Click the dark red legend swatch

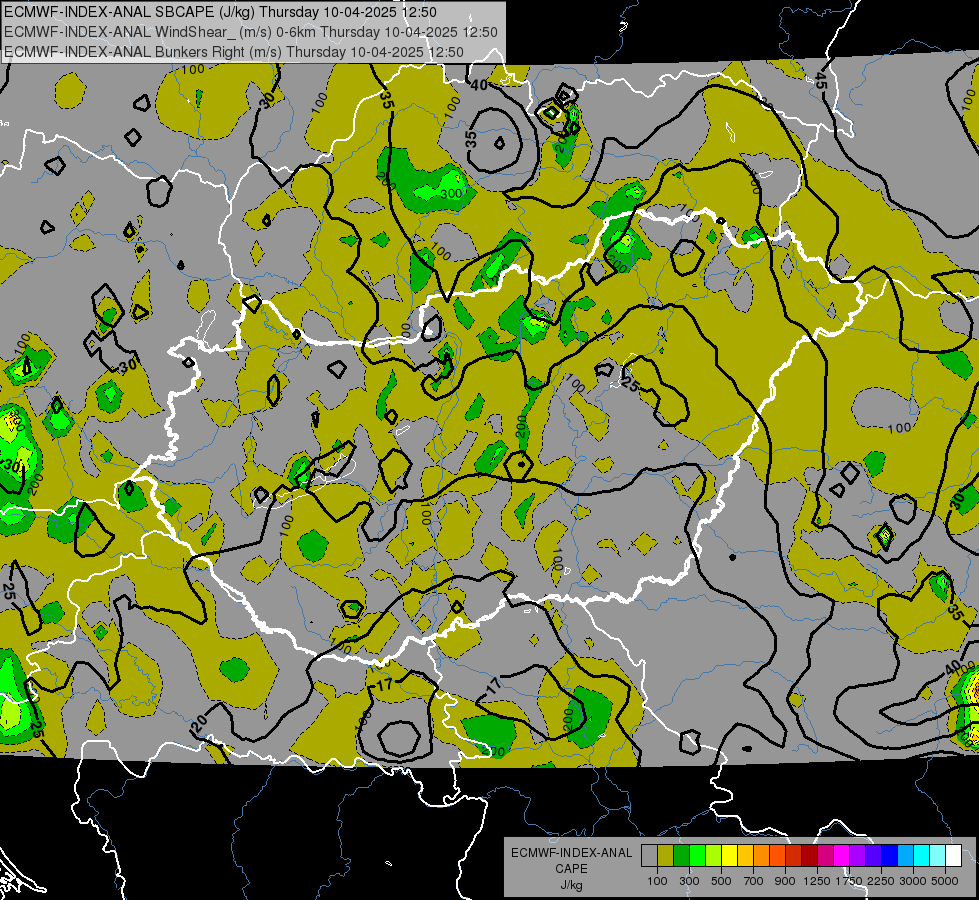(x=809, y=856)
